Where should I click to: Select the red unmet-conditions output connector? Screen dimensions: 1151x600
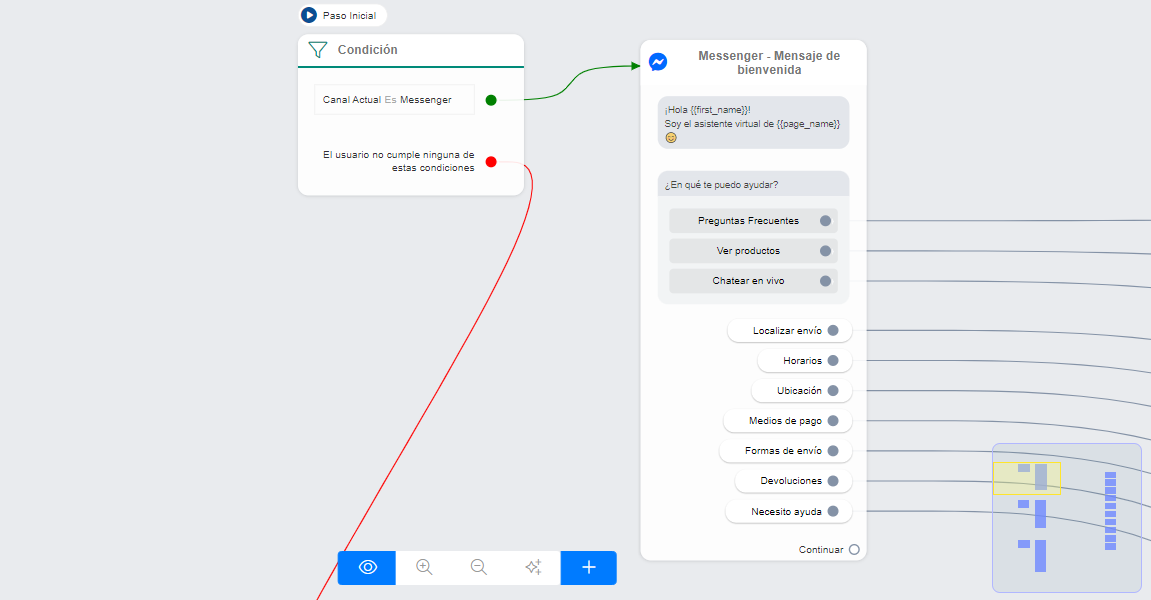tap(491, 162)
